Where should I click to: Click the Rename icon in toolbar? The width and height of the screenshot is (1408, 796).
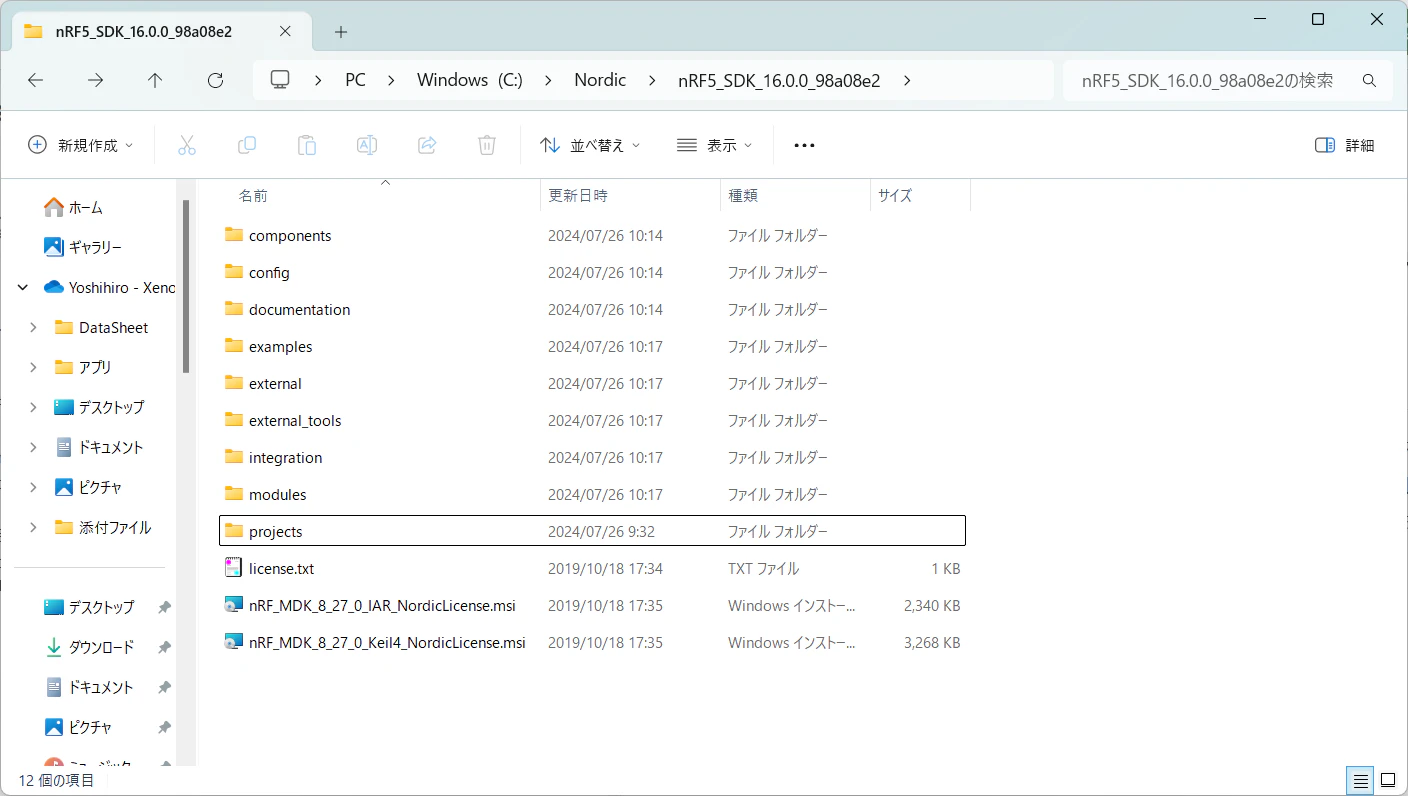(367, 145)
